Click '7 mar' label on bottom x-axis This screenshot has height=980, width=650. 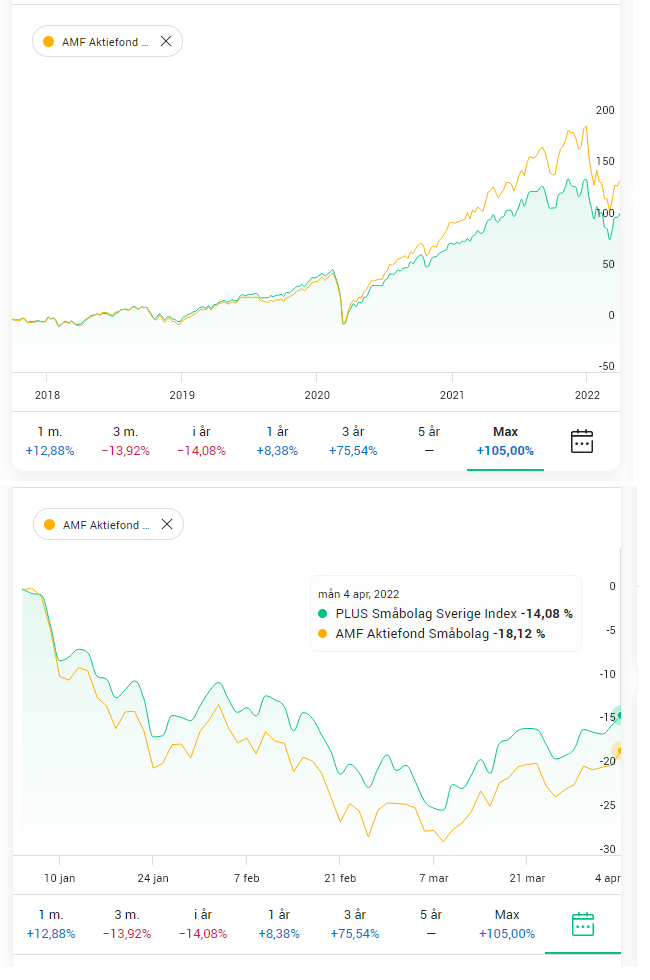click(434, 878)
